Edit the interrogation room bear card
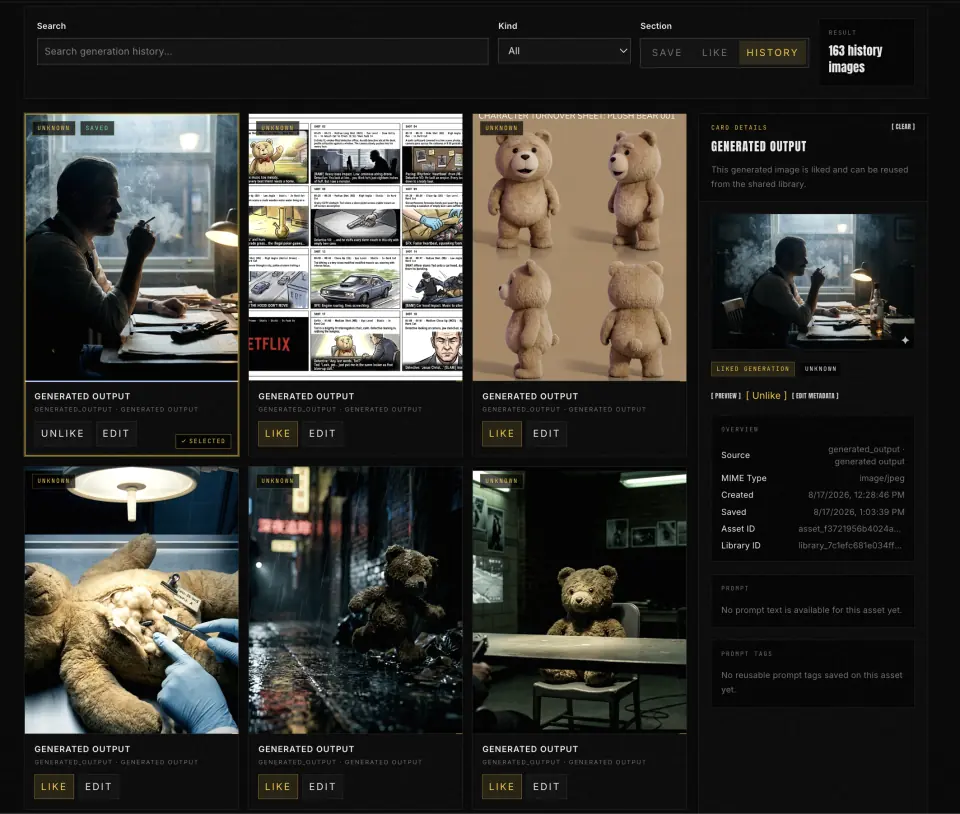Viewport: 960px width, 814px height. click(546, 786)
